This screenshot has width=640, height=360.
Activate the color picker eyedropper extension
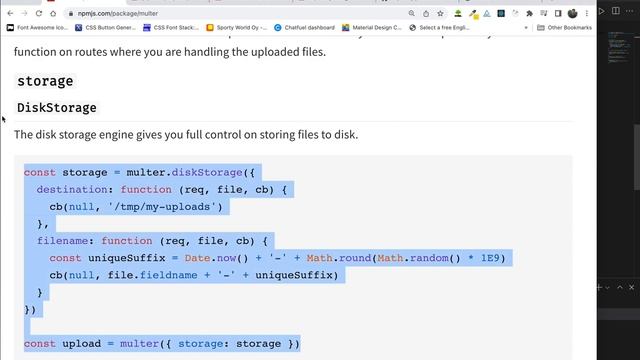[473, 14]
